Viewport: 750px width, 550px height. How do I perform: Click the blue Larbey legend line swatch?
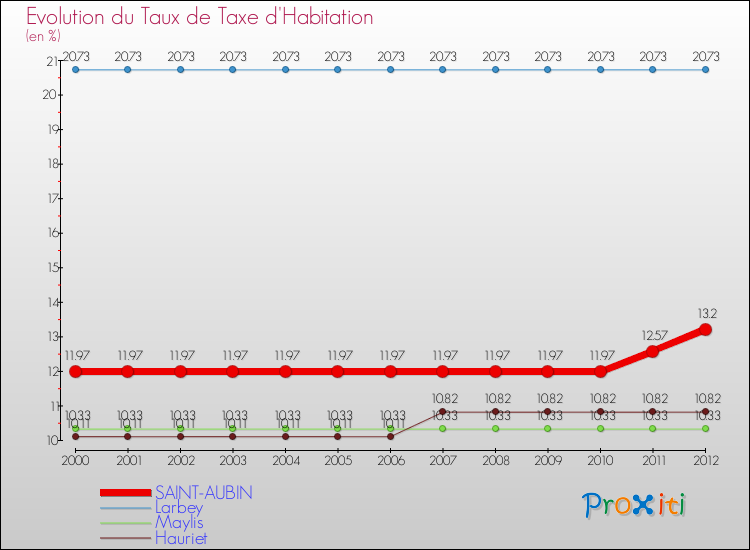coord(126,508)
